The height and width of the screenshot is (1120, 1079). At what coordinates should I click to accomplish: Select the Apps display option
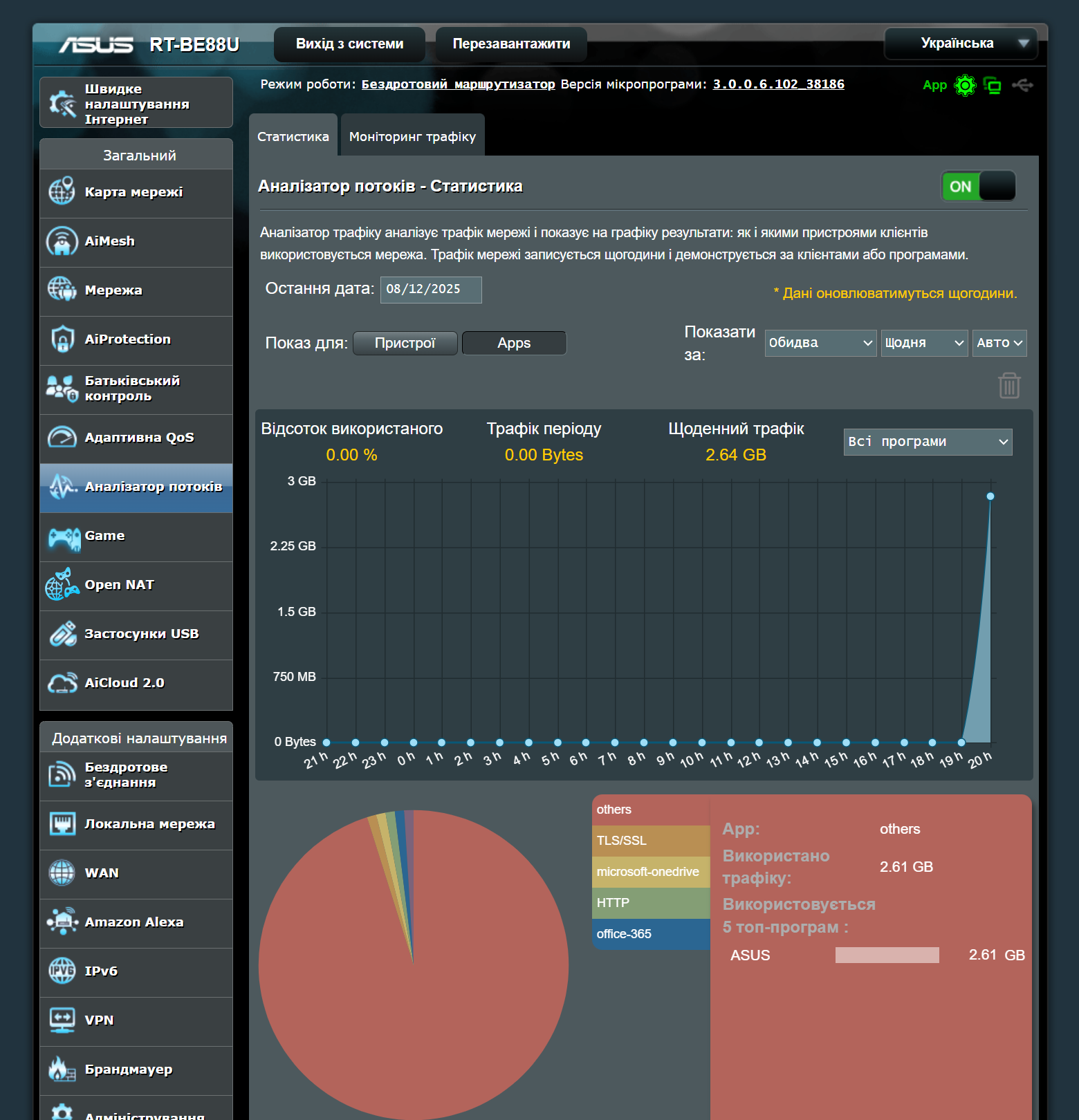[514, 343]
